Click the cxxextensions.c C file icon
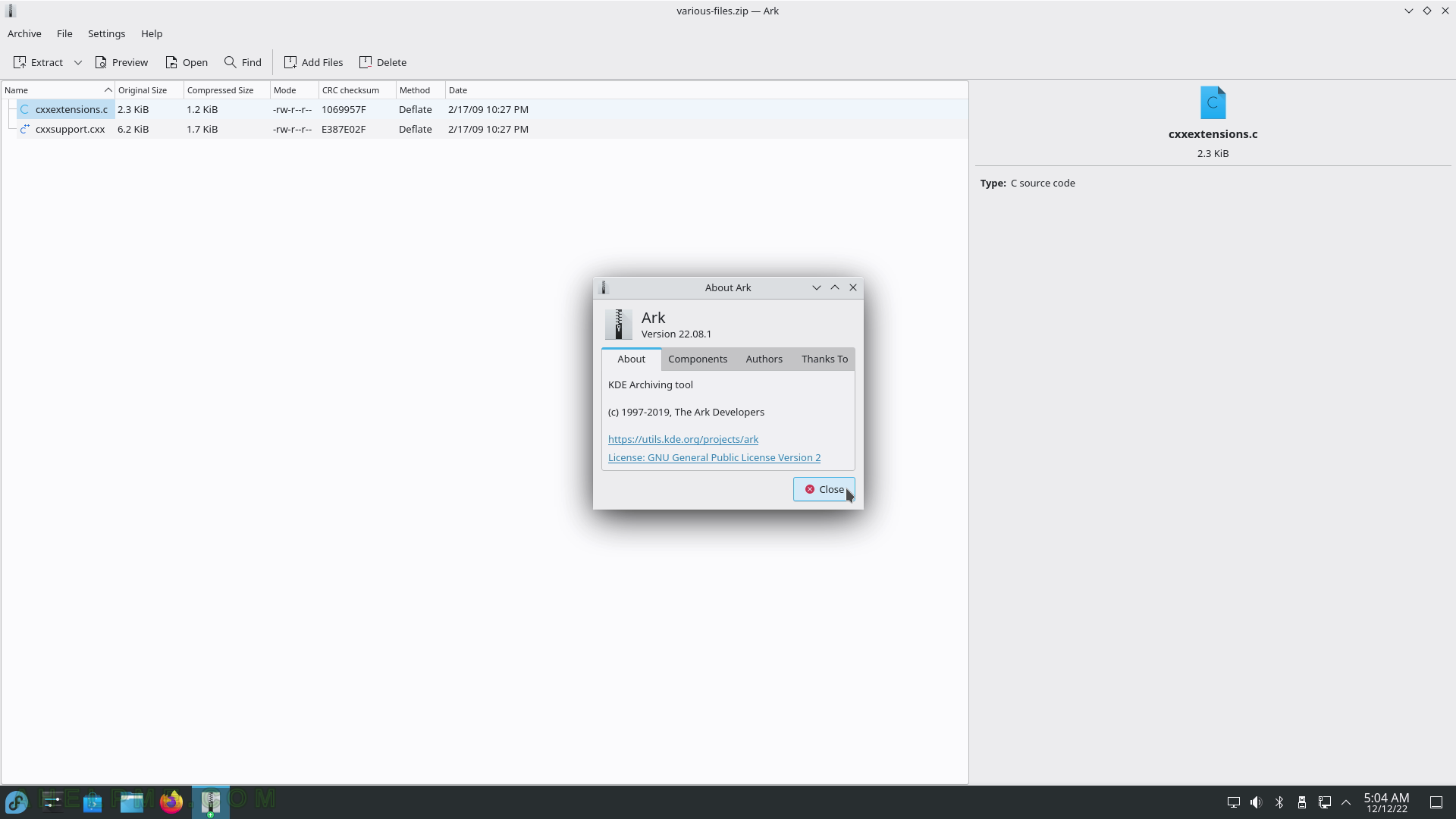1456x819 pixels. click(24, 109)
